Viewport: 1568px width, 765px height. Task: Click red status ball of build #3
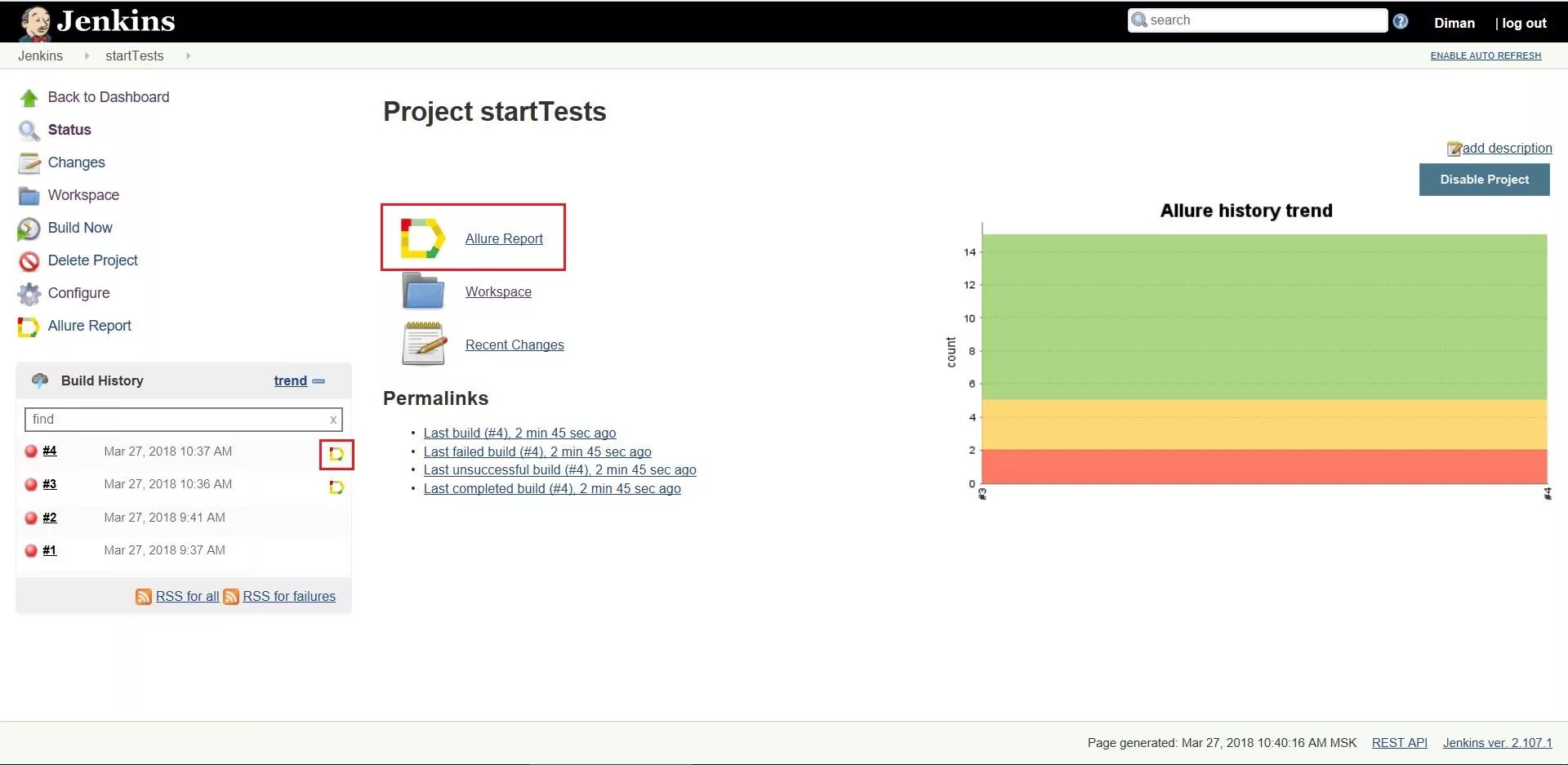31,484
